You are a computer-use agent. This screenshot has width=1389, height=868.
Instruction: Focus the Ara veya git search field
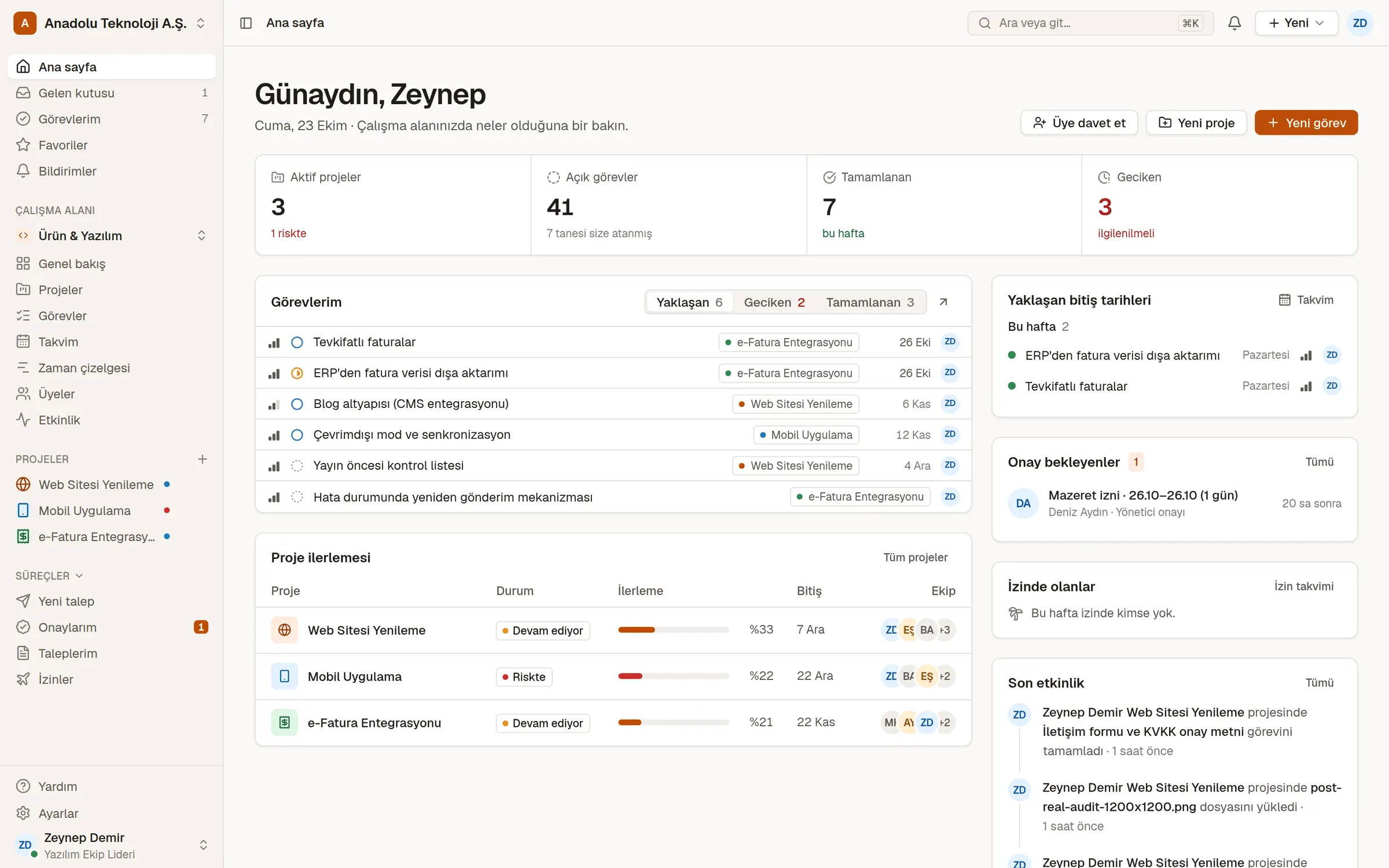click(x=1090, y=23)
